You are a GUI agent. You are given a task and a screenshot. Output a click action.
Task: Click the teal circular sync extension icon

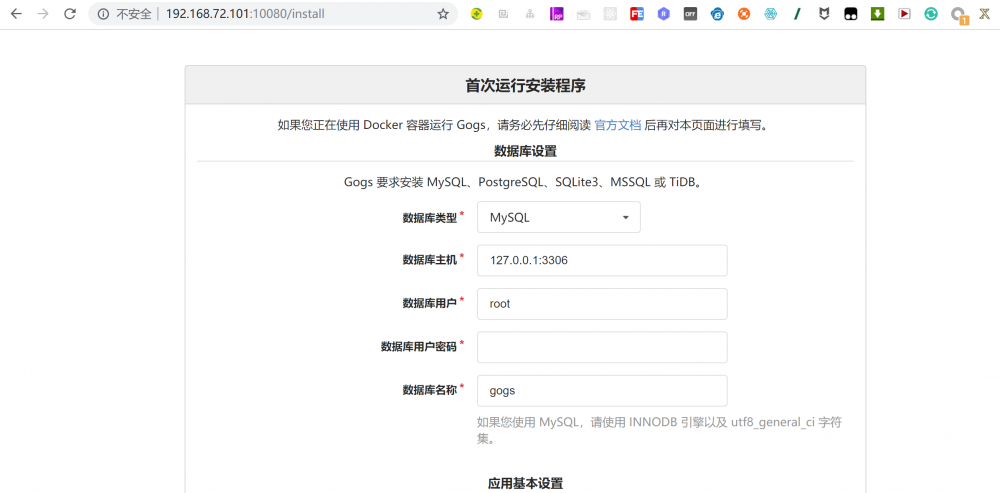[x=931, y=14]
